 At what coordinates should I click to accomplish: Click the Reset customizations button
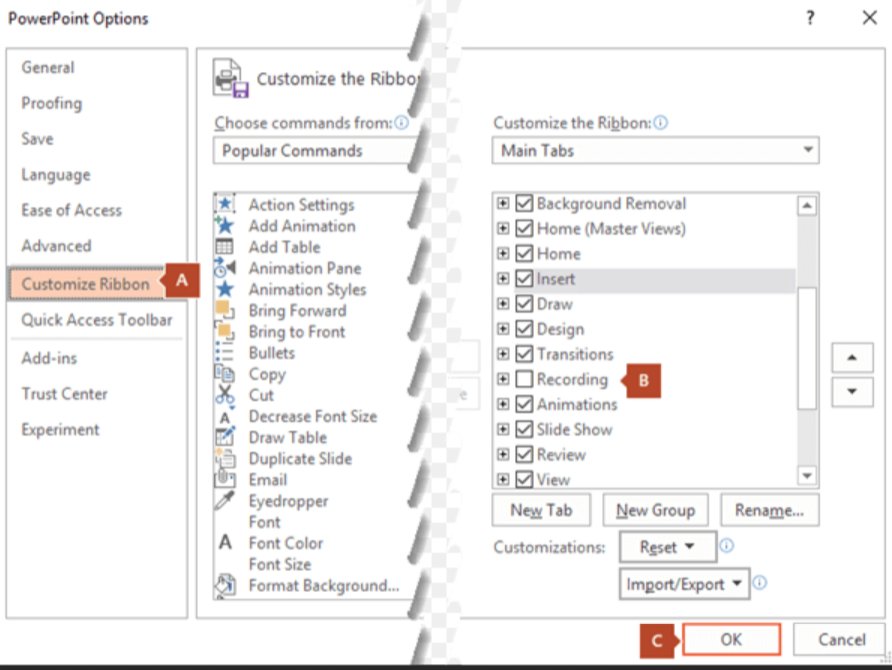(668, 547)
